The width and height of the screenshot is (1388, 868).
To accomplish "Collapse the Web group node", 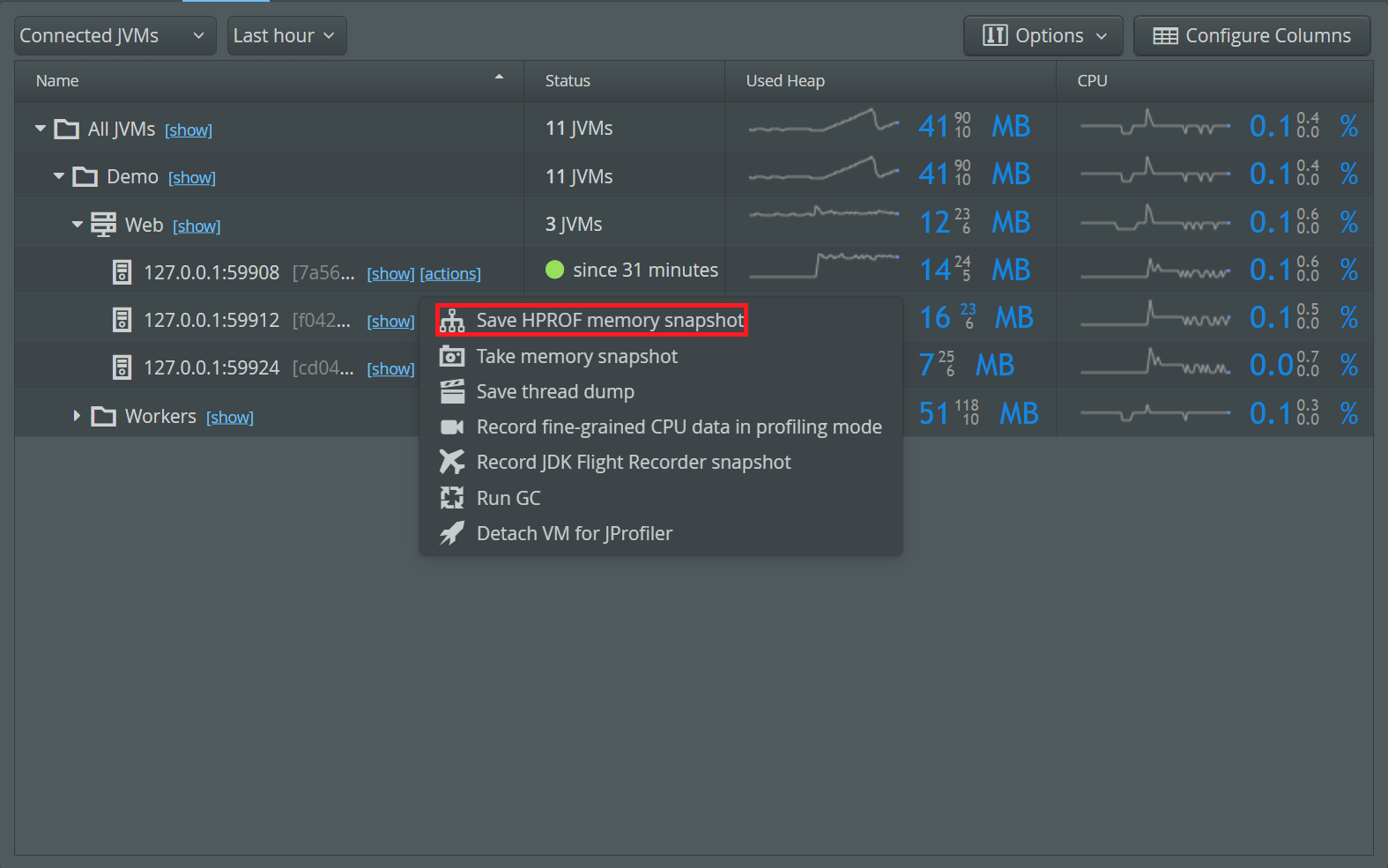I will coord(78,225).
